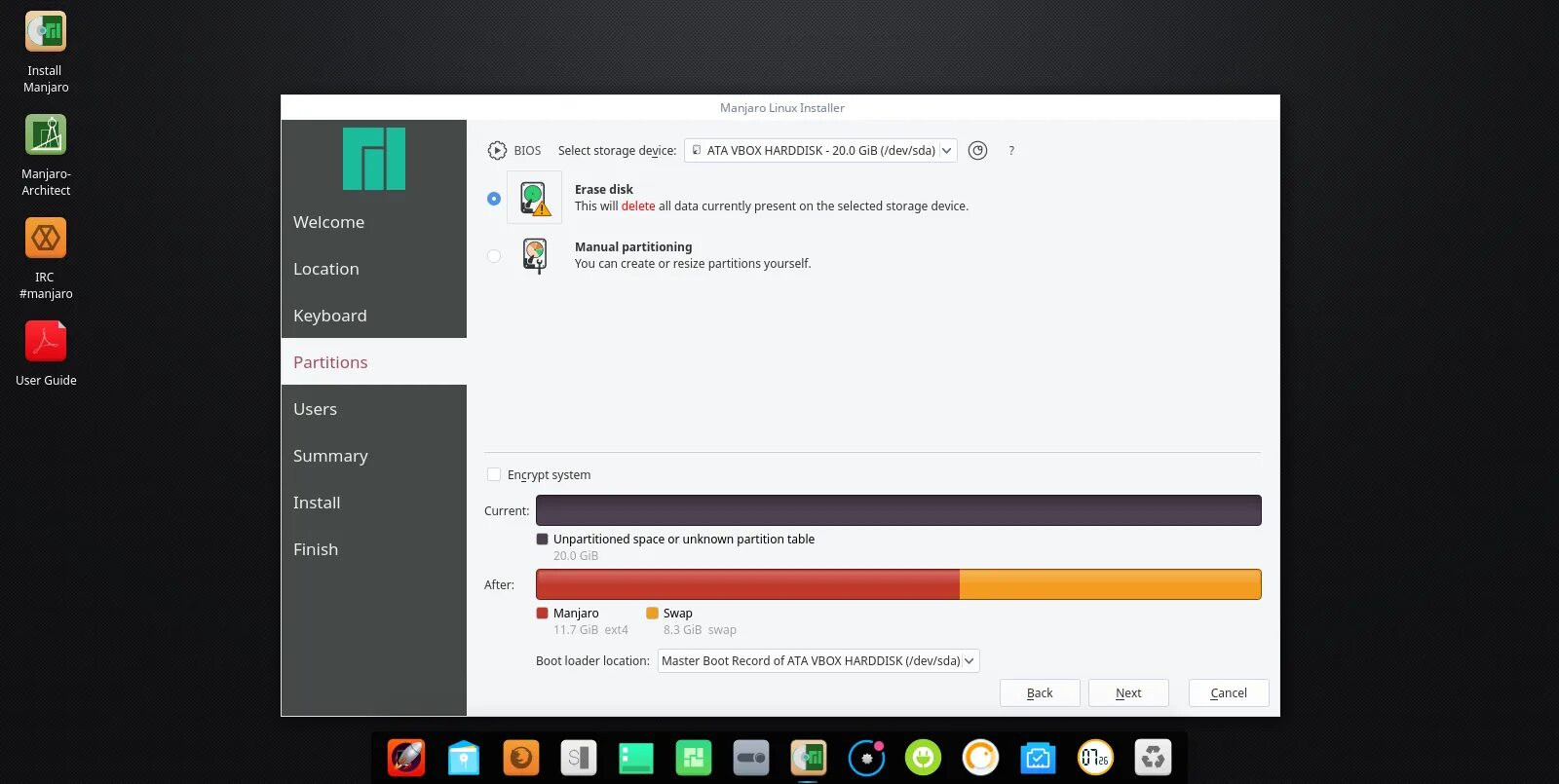This screenshot has width=1559, height=784.
Task: Click the clock widget in the dock
Action: click(1095, 758)
